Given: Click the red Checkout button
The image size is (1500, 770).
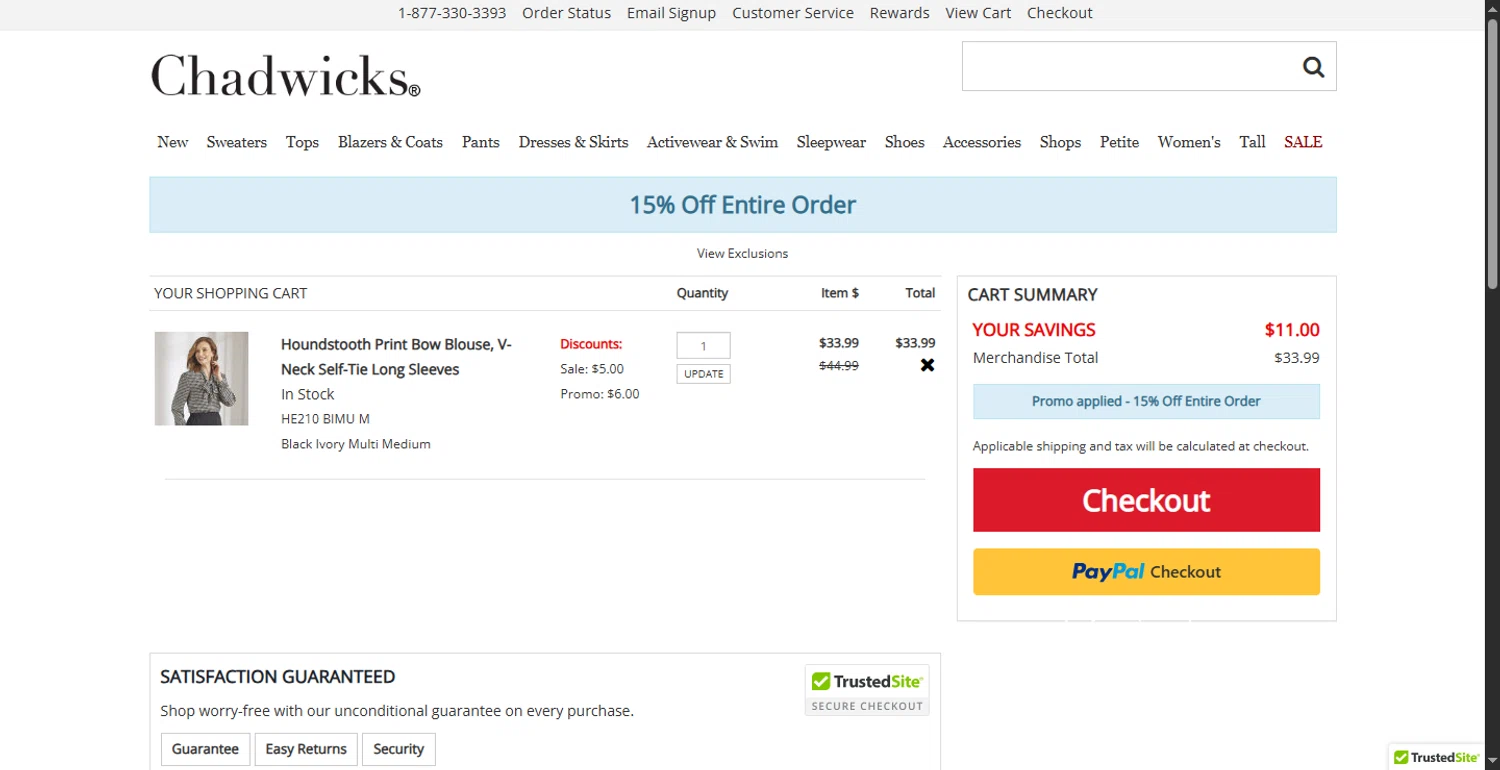Looking at the screenshot, I should 1146,500.
